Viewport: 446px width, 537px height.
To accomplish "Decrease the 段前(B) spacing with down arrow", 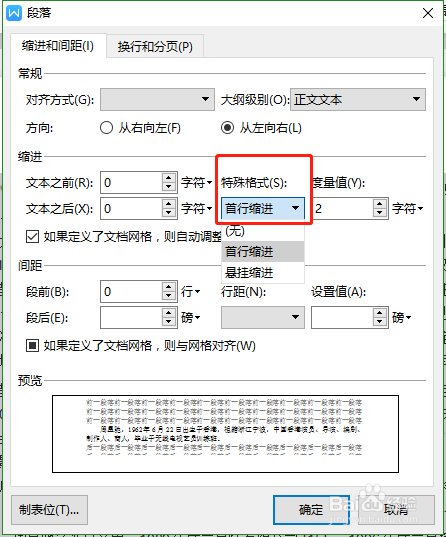I will pos(169,297).
